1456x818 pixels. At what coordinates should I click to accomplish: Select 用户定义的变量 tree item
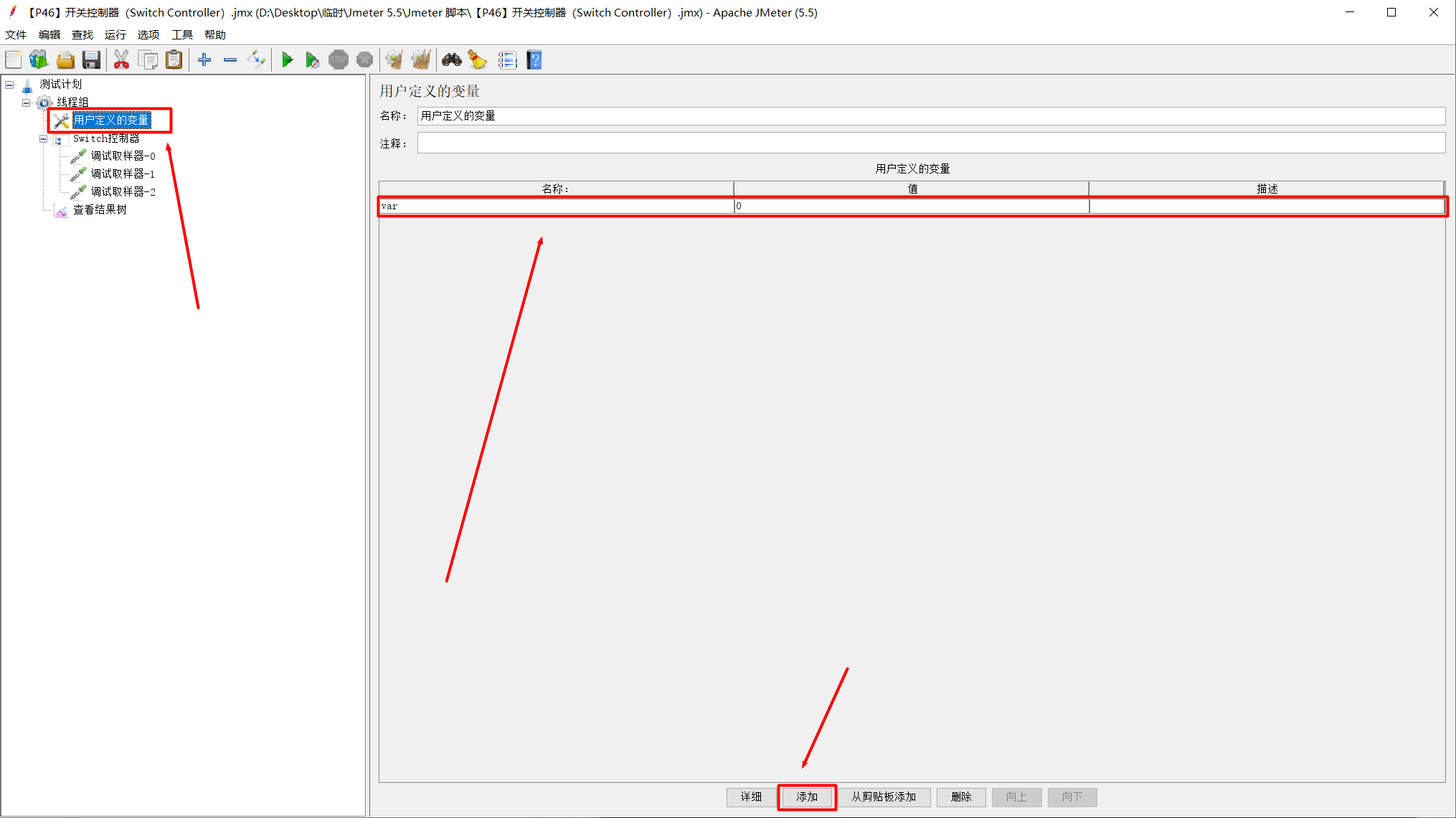coord(111,120)
